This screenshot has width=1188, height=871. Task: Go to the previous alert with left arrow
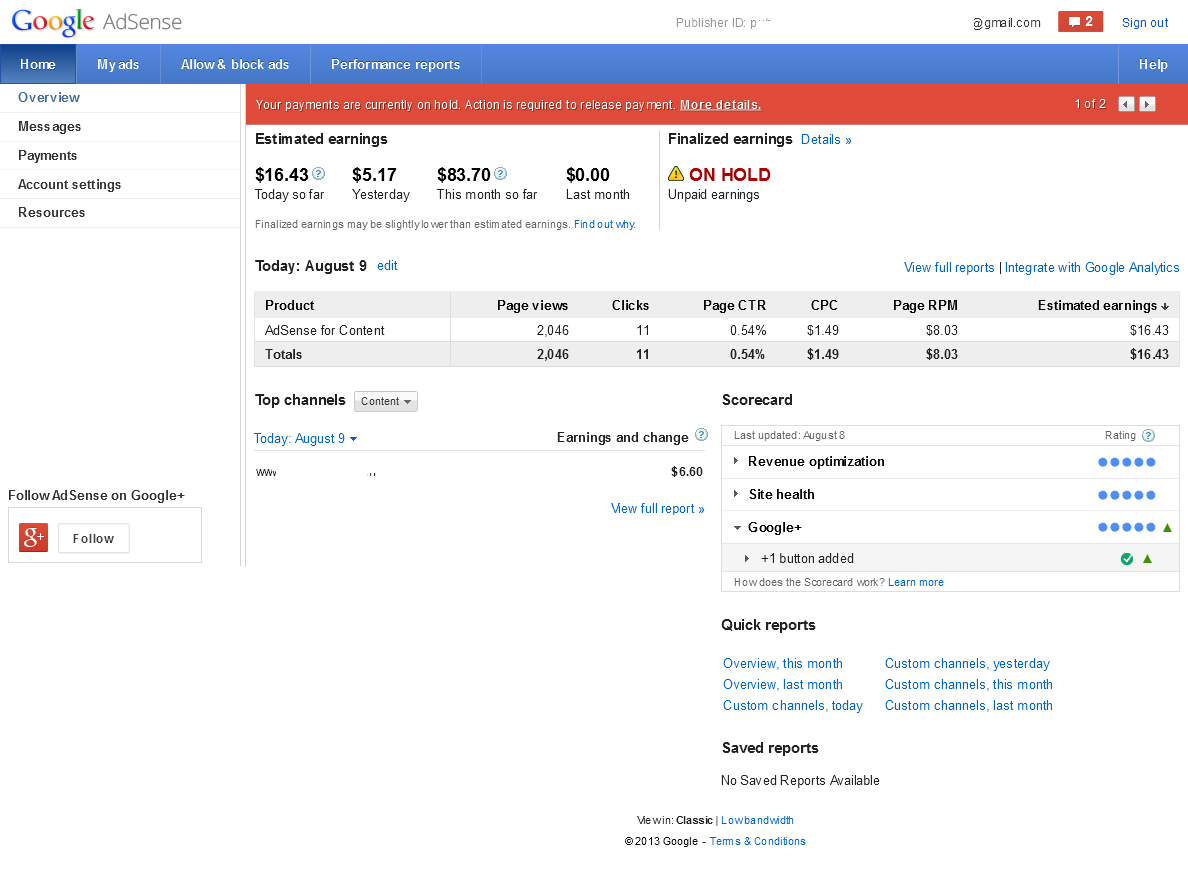1126,104
